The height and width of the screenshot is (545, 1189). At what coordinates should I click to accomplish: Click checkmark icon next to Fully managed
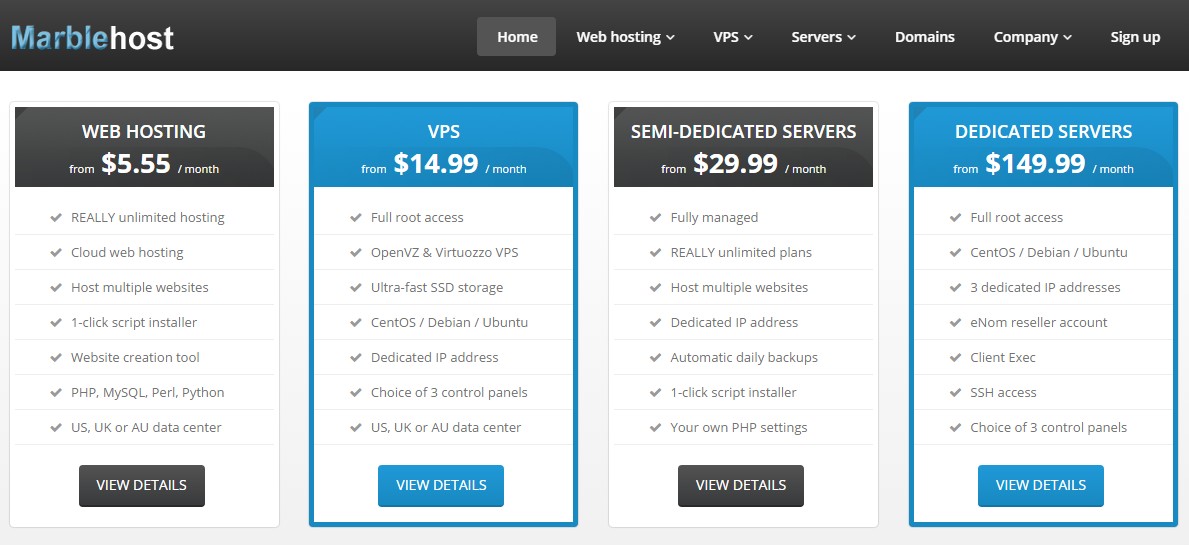tap(656, 217)
